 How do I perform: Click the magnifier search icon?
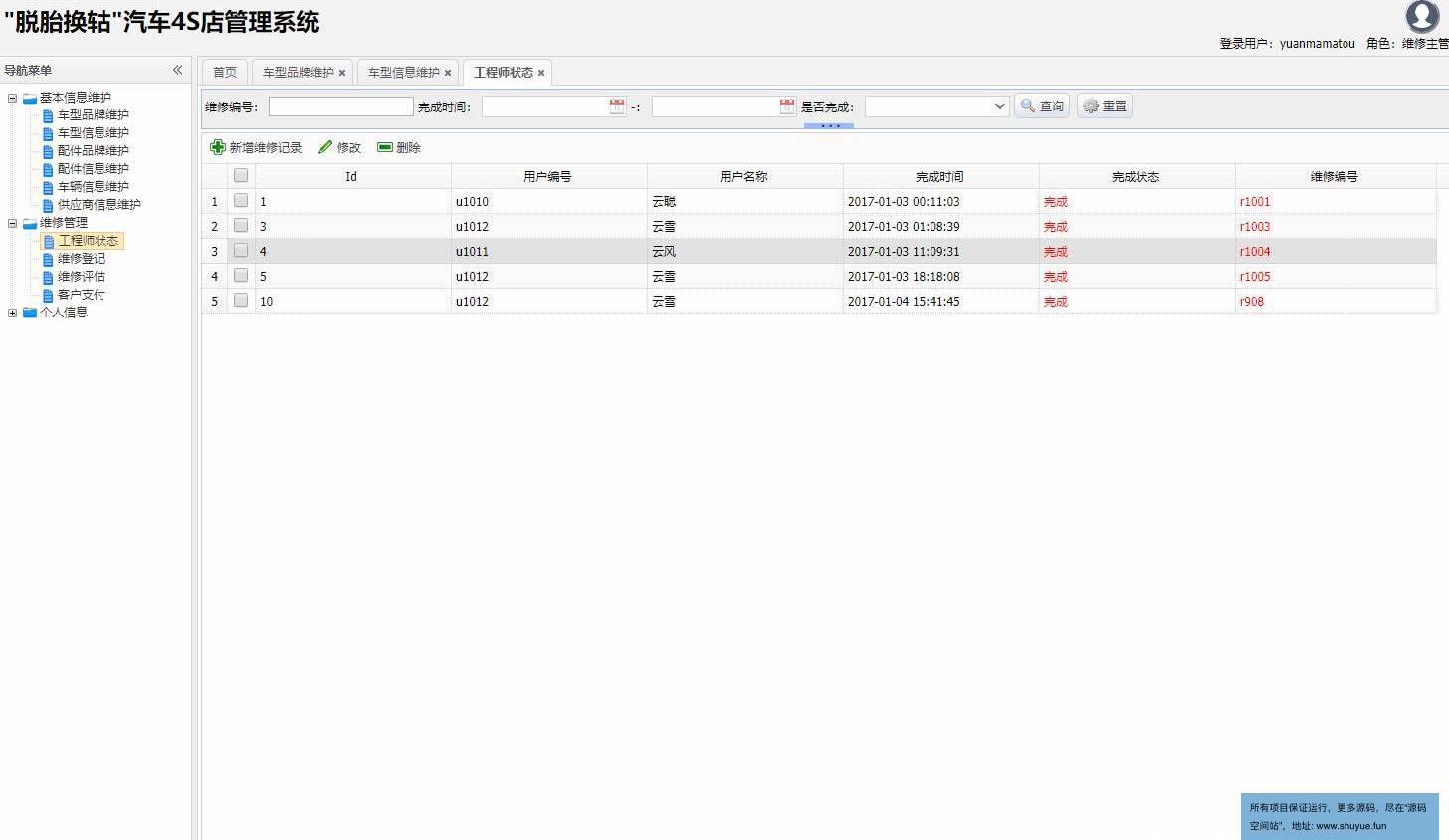point(1028,105)
